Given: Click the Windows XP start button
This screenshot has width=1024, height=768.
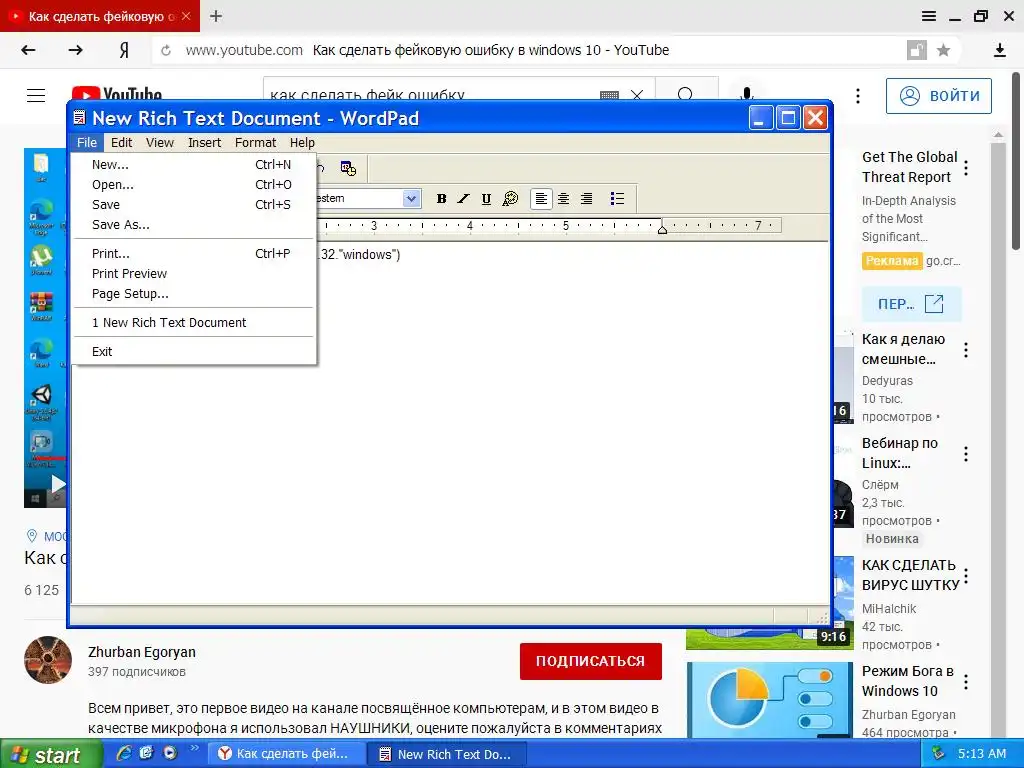Looking at the screenshot, I should pos(51,755).
